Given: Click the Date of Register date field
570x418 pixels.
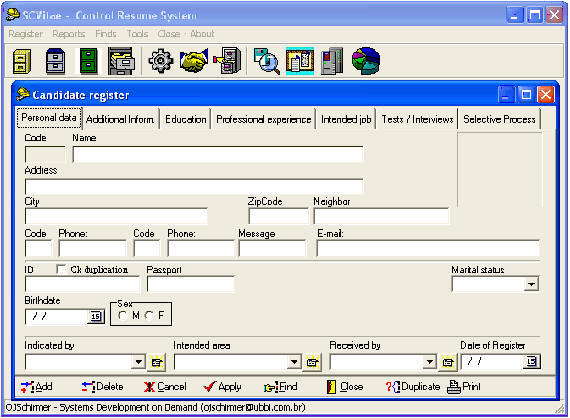Looking at the screenshot, I should click(x=493, y=361).
